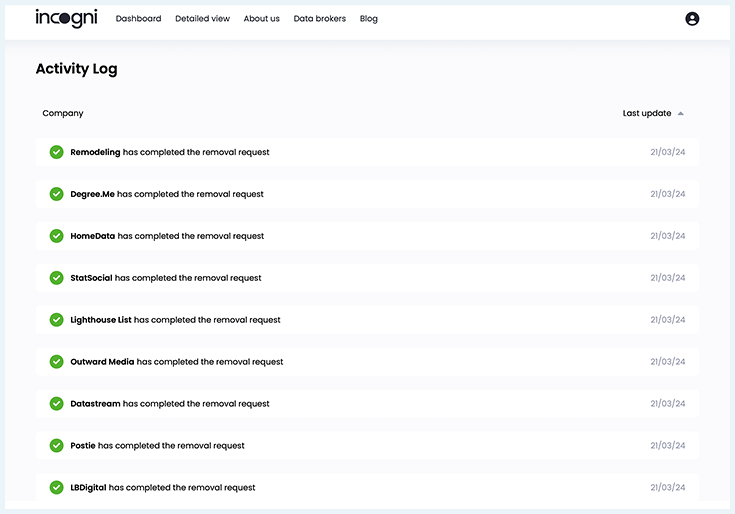Navigate to Data brokers
Viewport: 735px width, 514px height.
click(x=320, y=19)
